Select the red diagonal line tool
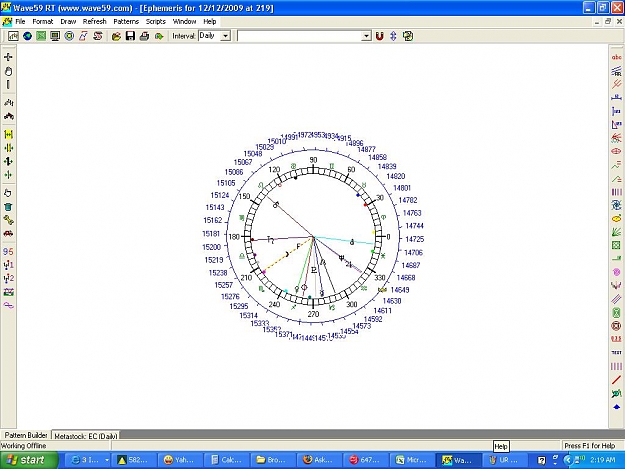625x469 pixels. [616, 380]
